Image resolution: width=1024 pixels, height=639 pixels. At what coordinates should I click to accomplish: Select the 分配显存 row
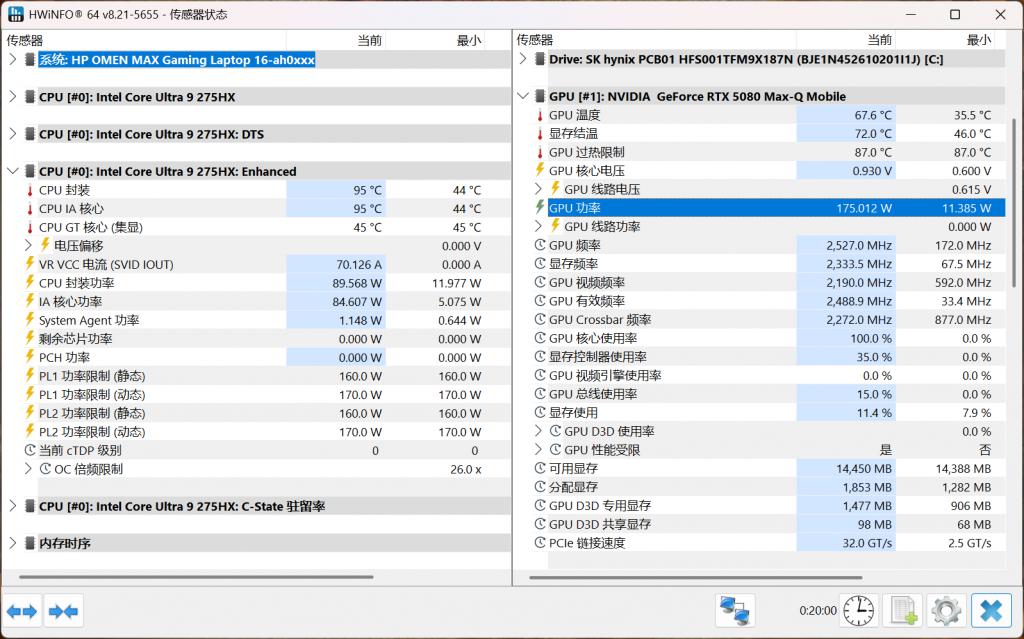(x=769, y=487)
